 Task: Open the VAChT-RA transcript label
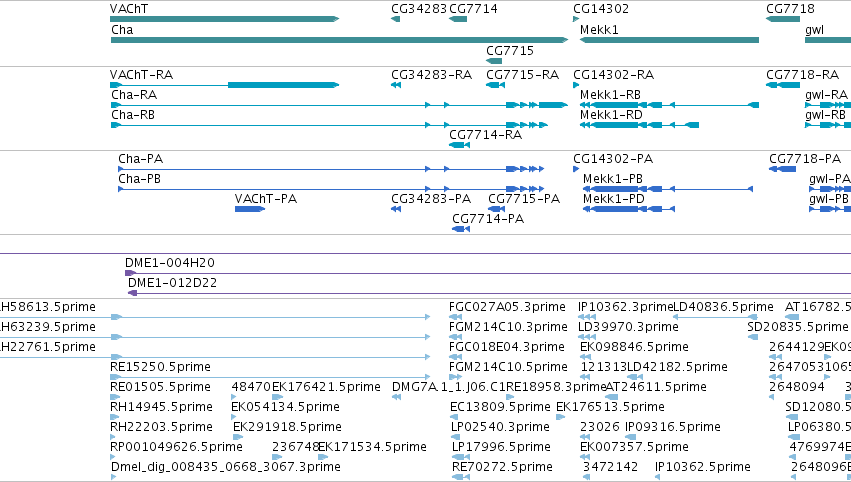coord(141,74)
